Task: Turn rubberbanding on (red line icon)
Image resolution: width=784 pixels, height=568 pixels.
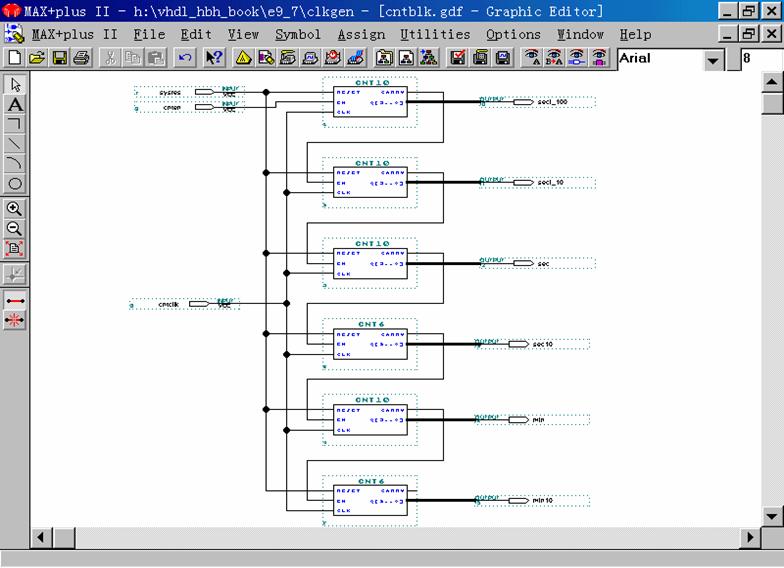Action: (x=15, y=300)
